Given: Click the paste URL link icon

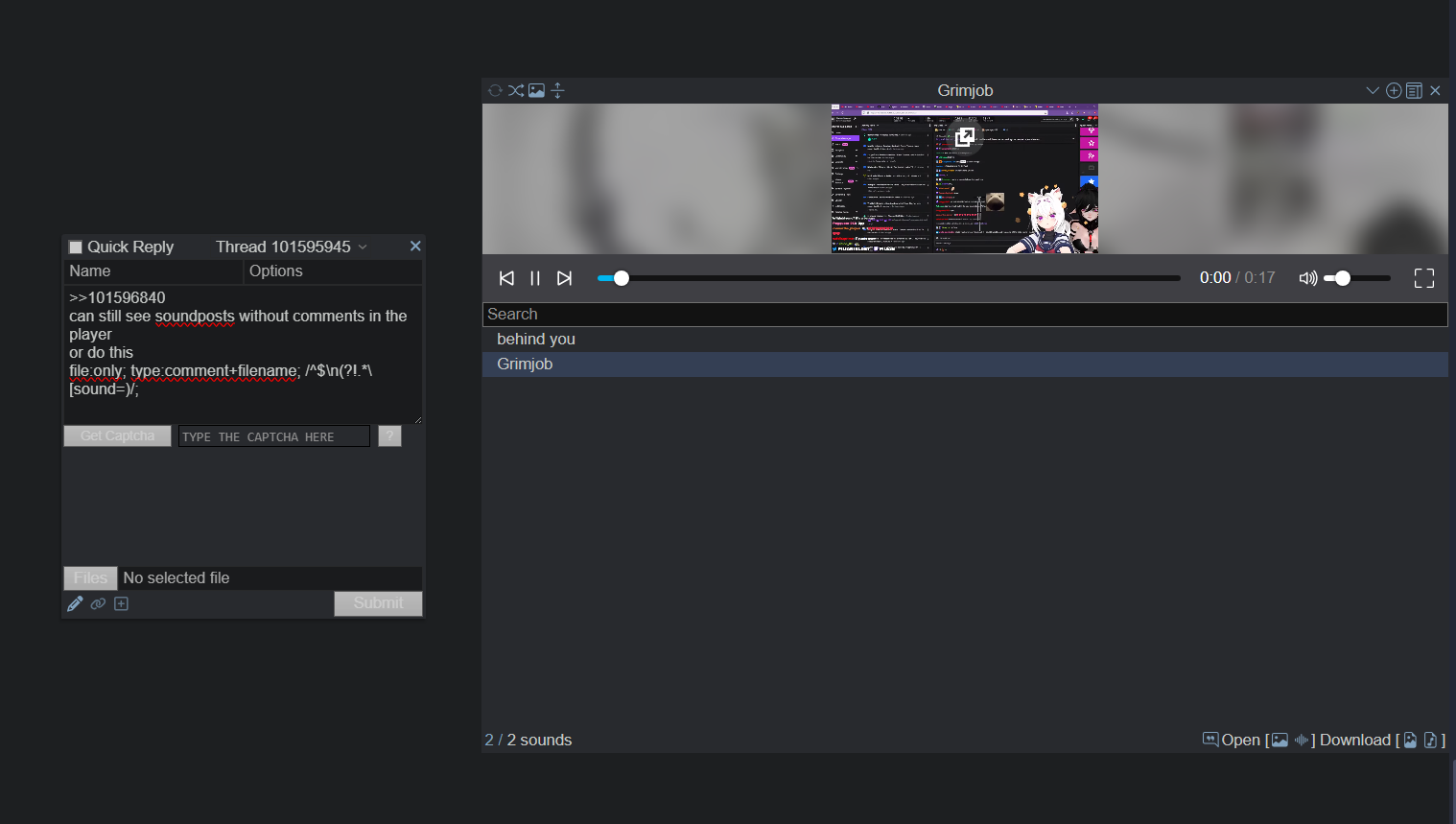Looking at the screenshot, I should pyautogui.click(x=98, y=603).
